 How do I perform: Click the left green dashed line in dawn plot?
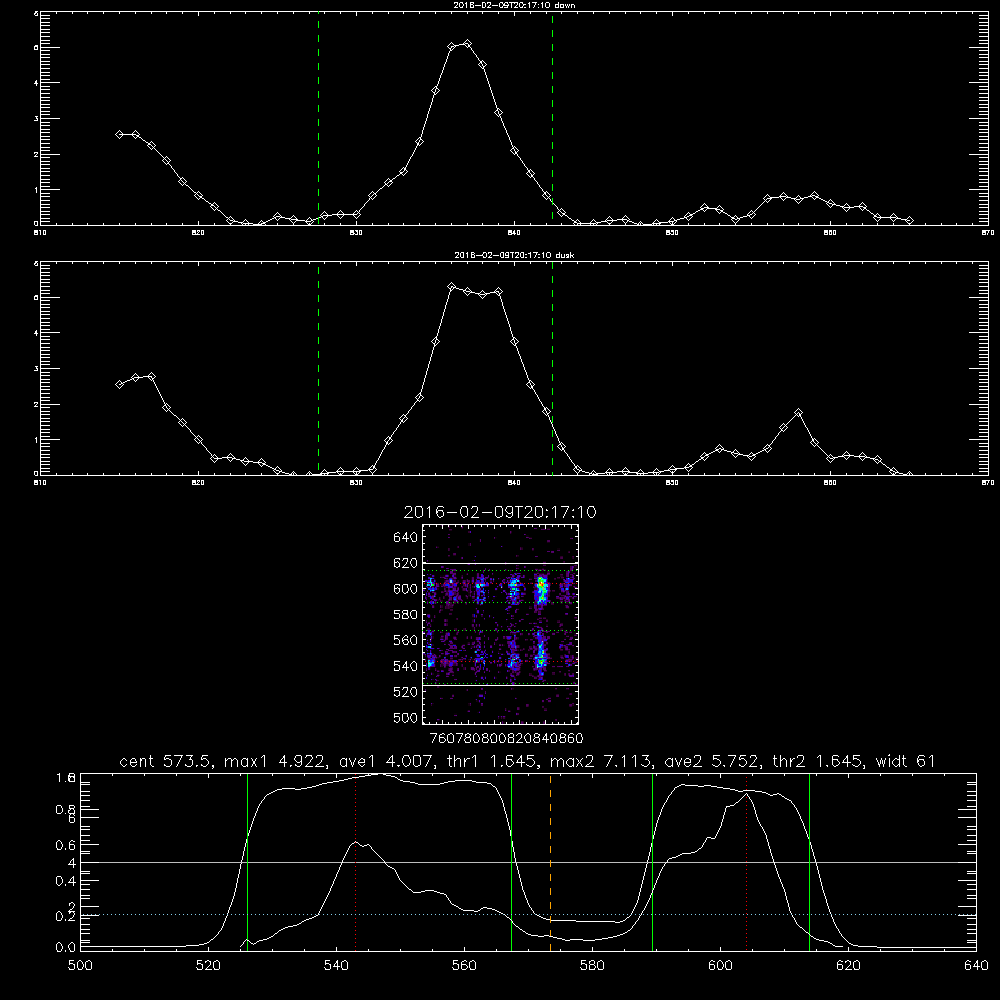318,119
